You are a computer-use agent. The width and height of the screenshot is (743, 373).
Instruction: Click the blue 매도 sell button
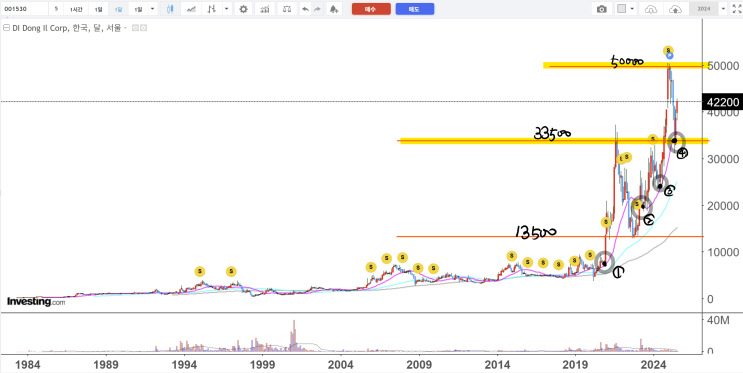click(415, 9)
